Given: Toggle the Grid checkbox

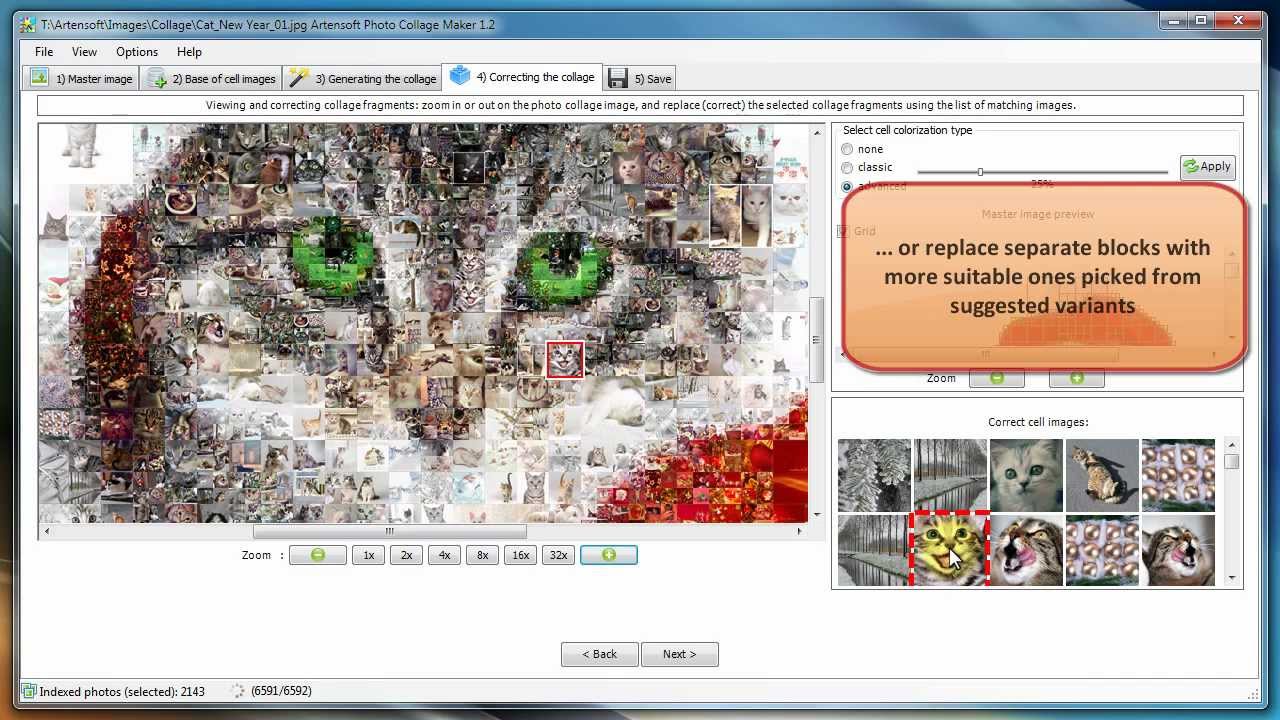Looking at the screenshot, I should (x=843, y=231).
